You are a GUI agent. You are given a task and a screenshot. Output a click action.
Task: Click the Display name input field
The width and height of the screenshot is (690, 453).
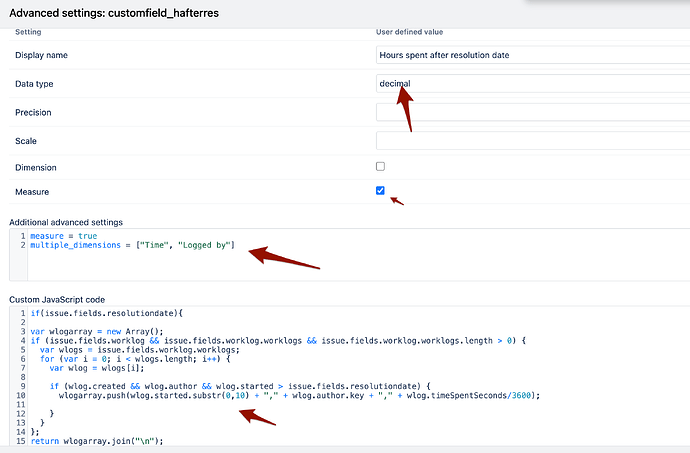pos(533,55)
